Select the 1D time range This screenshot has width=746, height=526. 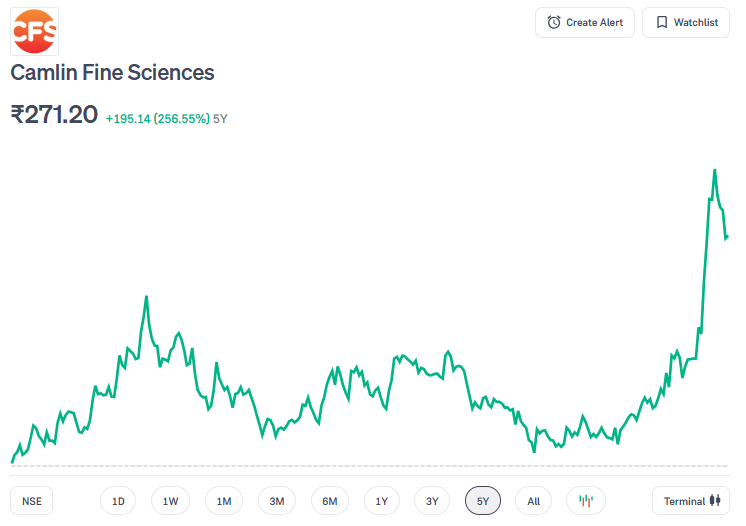point(118,501)
